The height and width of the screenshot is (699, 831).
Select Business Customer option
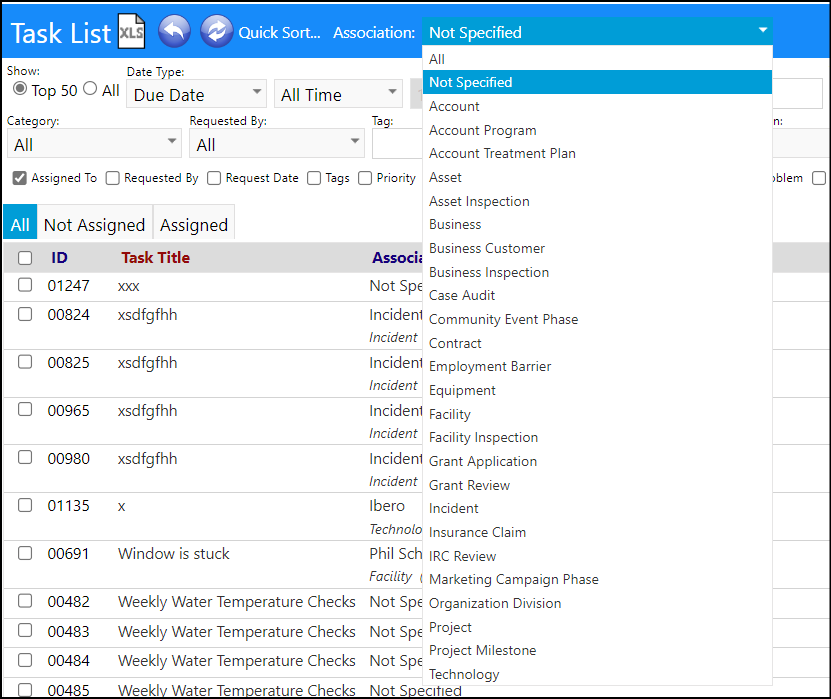[x=597, y=248]
